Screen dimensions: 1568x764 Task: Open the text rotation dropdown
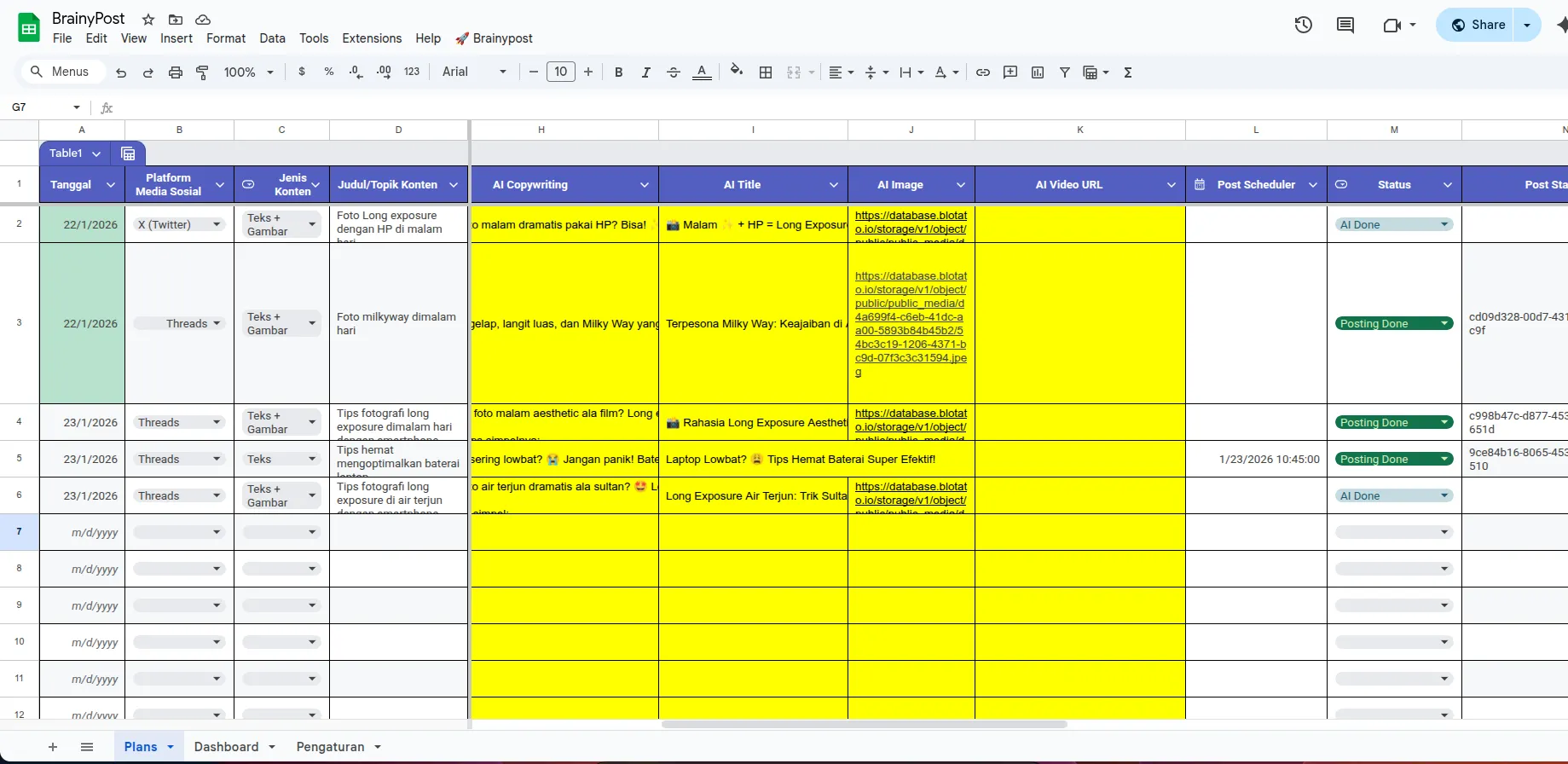pos(946,72)
